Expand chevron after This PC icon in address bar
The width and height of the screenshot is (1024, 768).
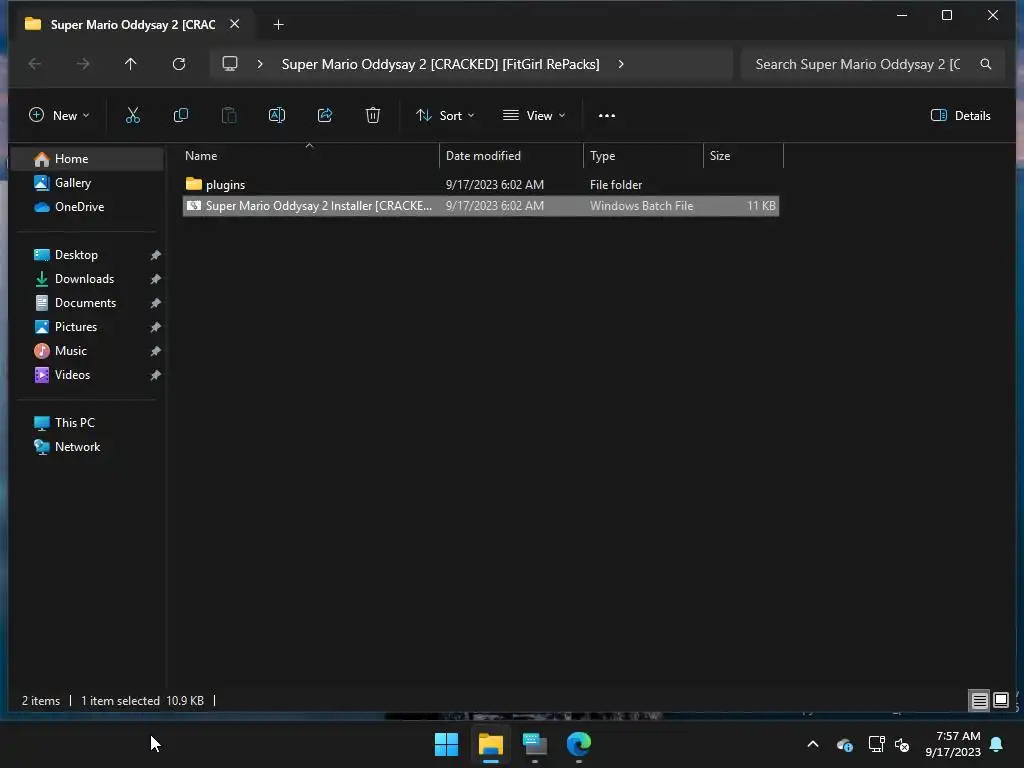point(260,64)
